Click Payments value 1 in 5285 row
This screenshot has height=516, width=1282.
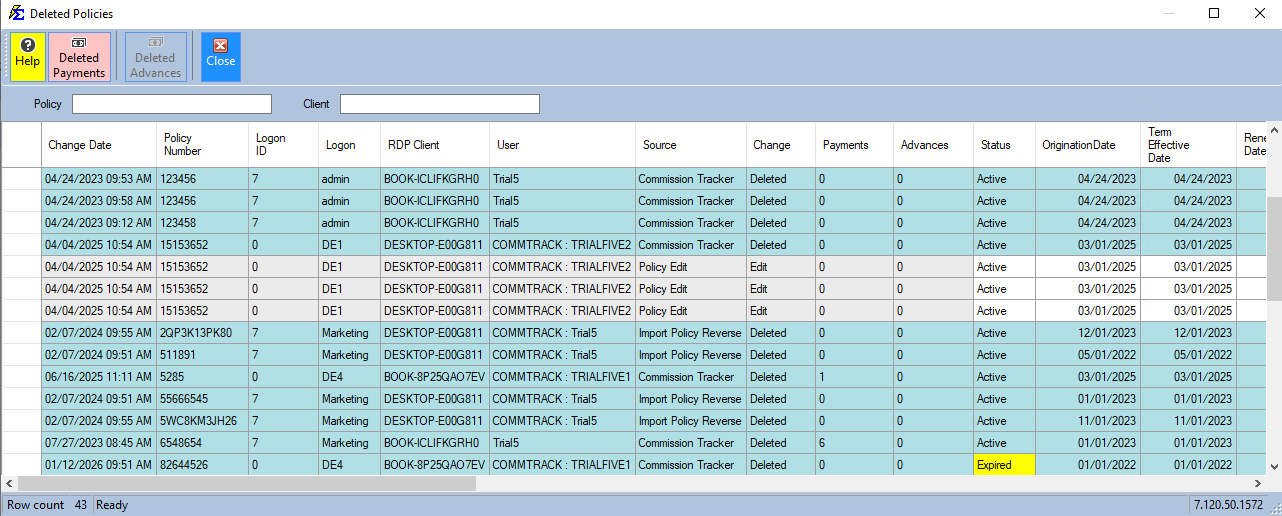pyautogui.click(x=855, y=377)
